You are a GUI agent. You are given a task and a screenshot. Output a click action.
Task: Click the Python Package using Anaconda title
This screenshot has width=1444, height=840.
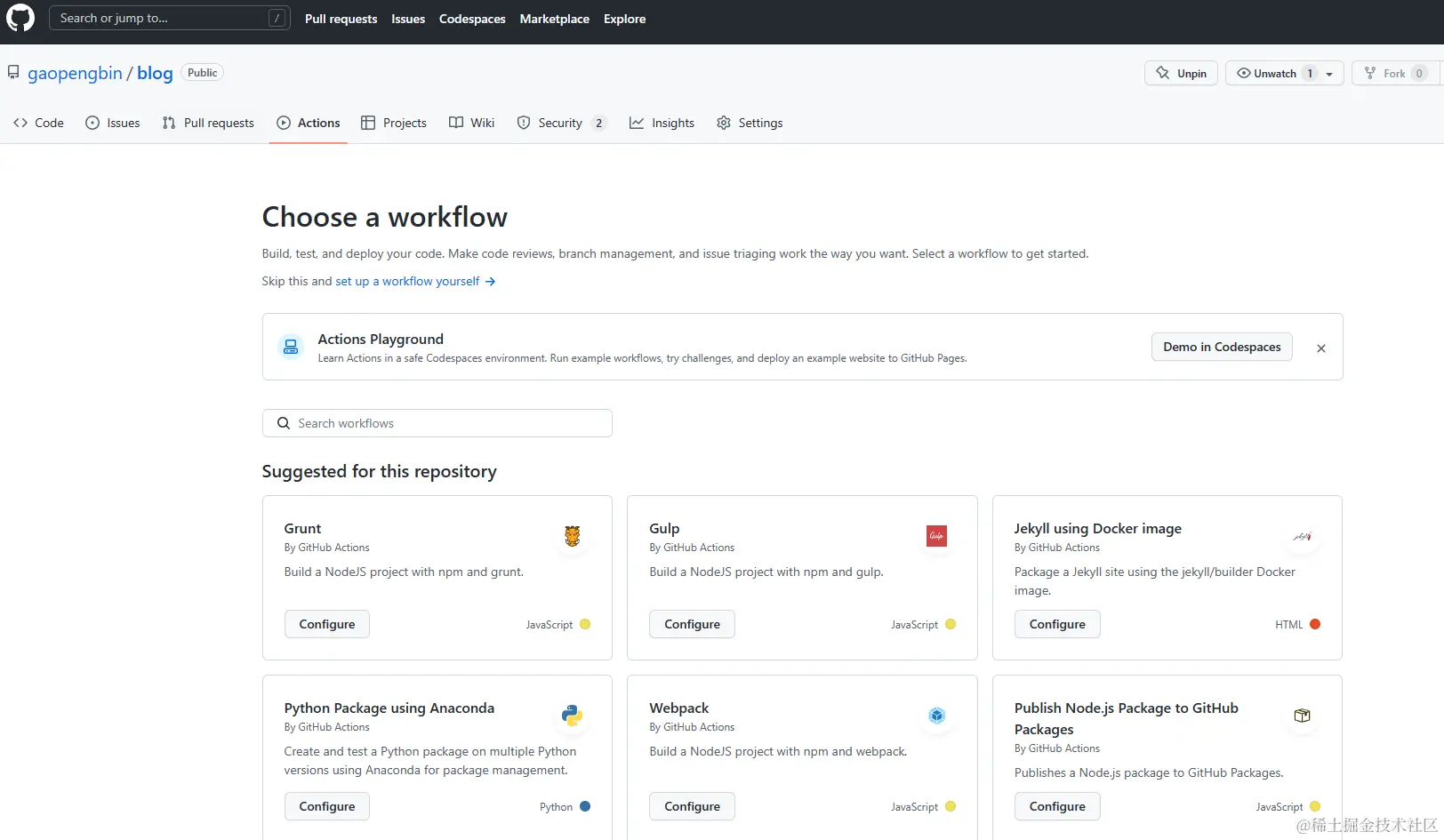click(x=389, y=708)
